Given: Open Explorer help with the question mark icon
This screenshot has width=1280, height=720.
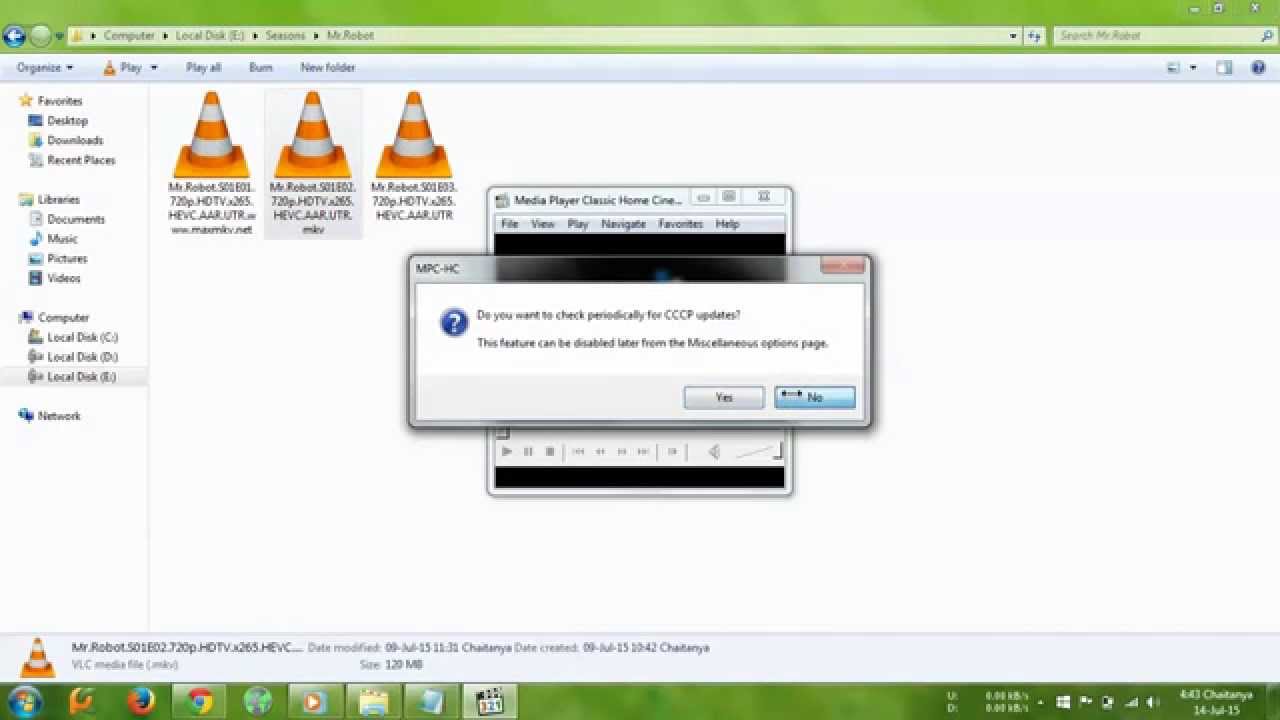Looking at the screenshot, I should [1259, 68].
